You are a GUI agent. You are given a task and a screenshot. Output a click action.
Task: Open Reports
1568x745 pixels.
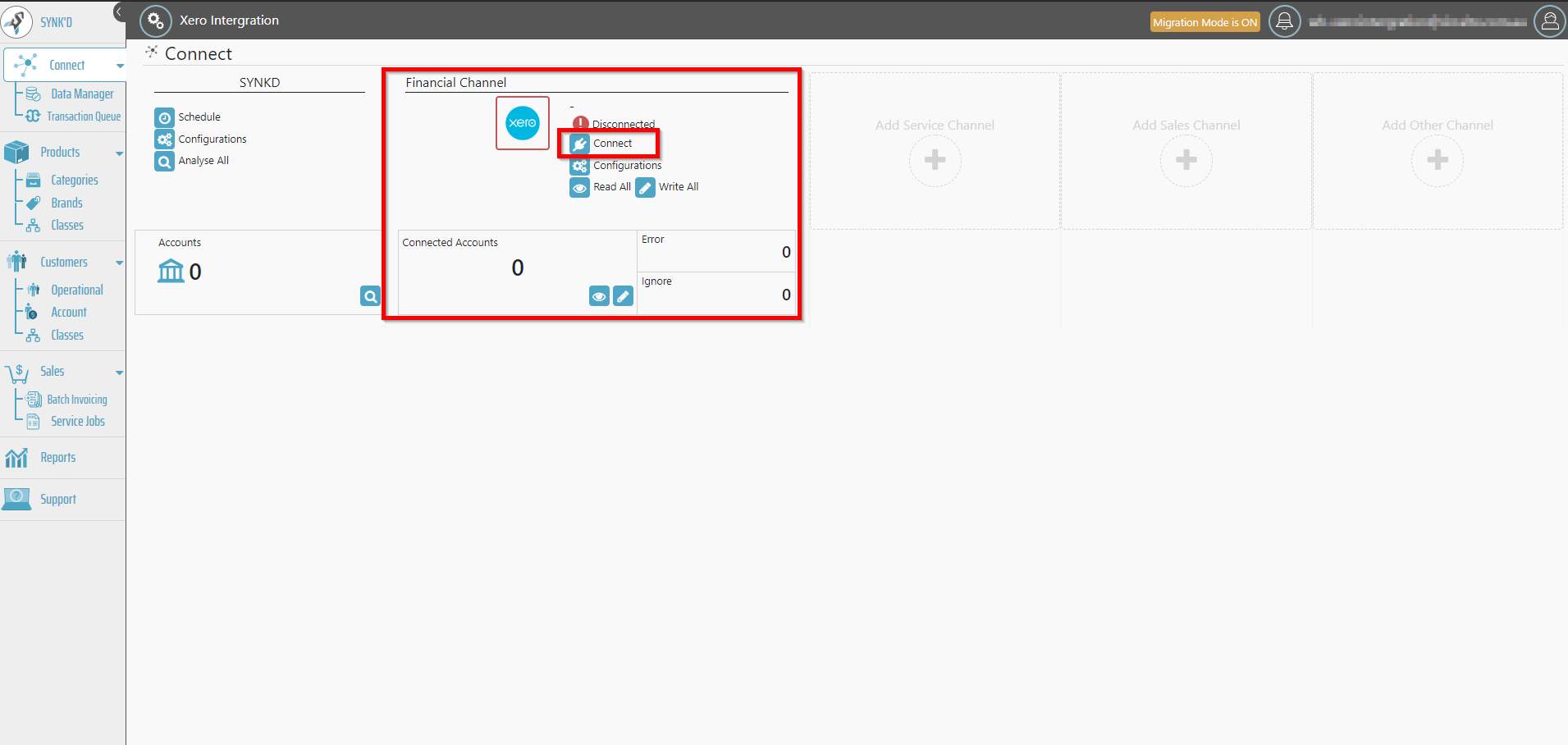tap(58, 458)
